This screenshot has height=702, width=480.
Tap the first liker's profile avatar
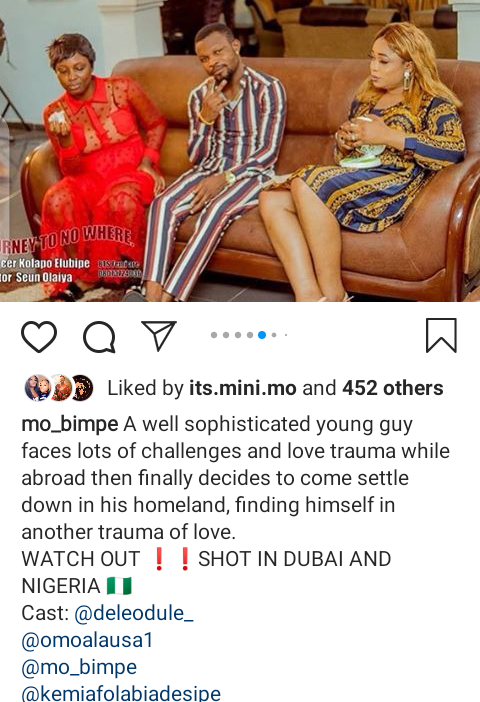37,388
